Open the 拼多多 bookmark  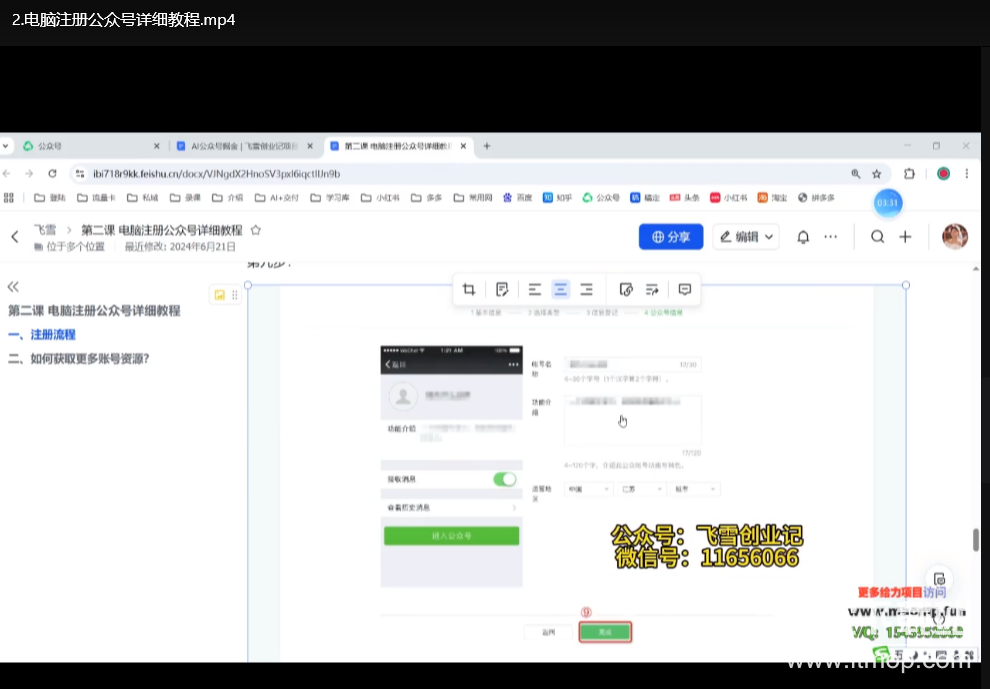coord(816,198)
